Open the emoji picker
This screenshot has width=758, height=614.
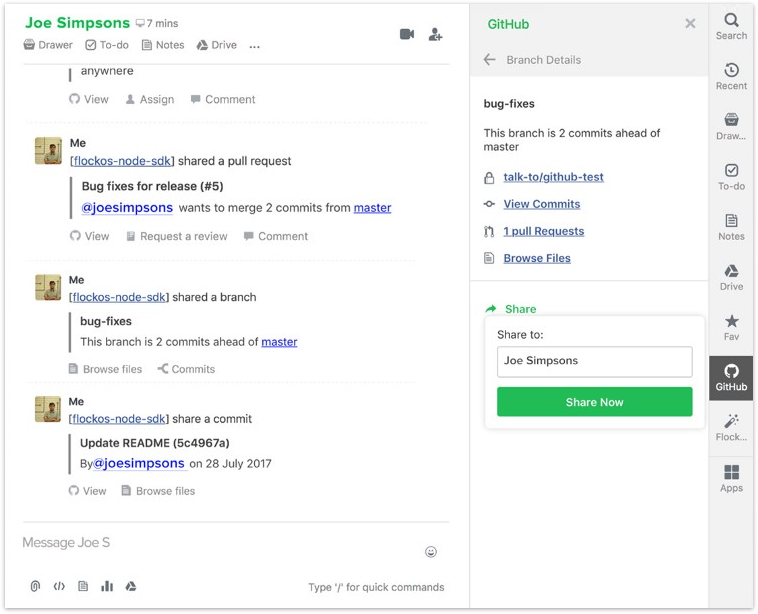[x=431, y=552]
